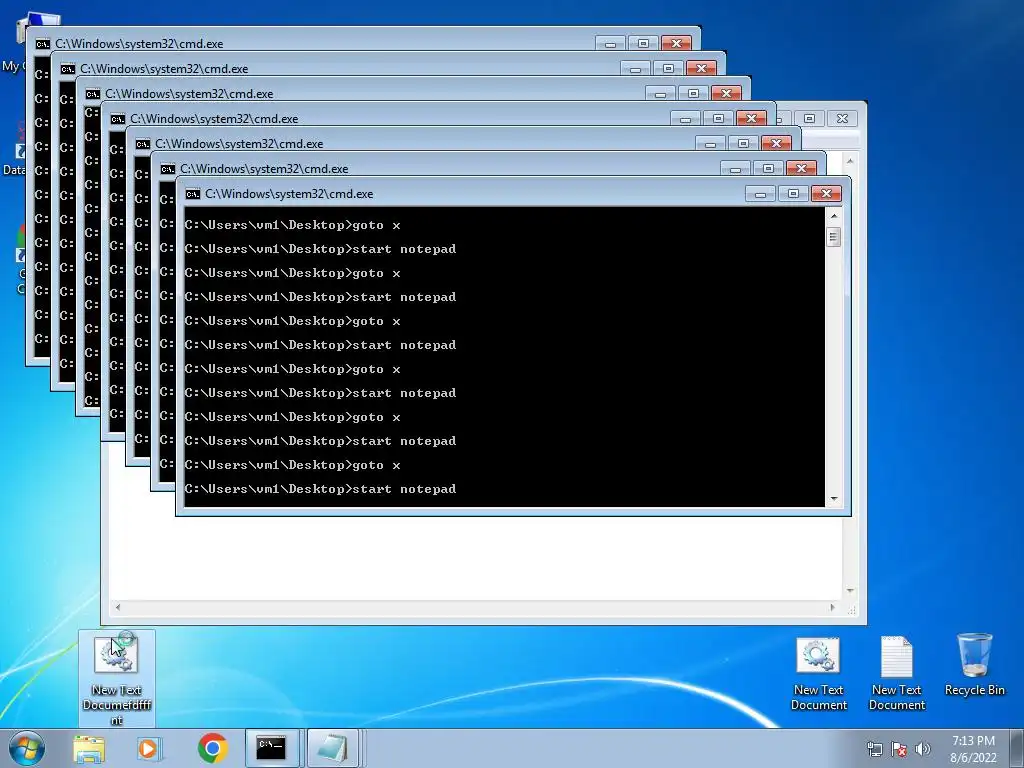Click the scroll thumb in the frontmost cmd window
This screenshot has height=768, width=1024.
833,237
